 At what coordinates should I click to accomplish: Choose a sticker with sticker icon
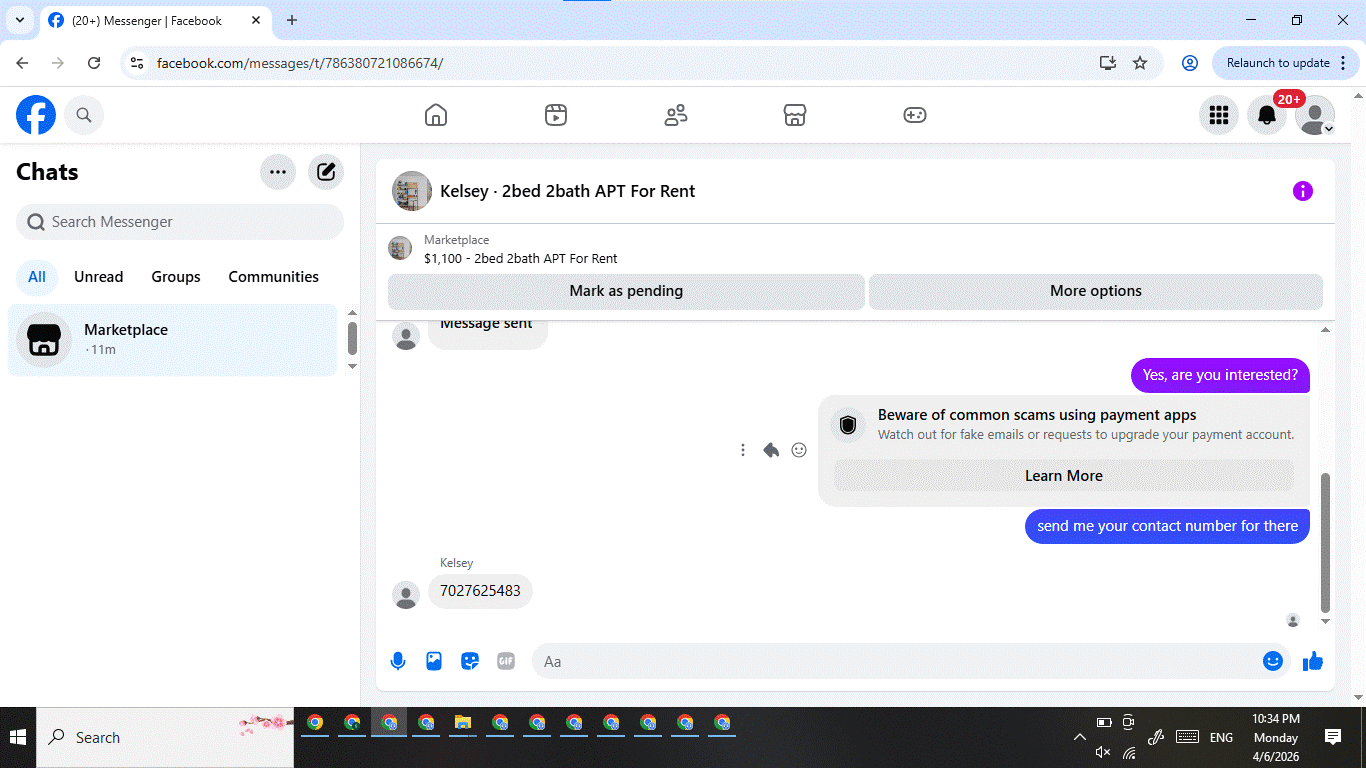pyautogui.click(x=470, y=661)
